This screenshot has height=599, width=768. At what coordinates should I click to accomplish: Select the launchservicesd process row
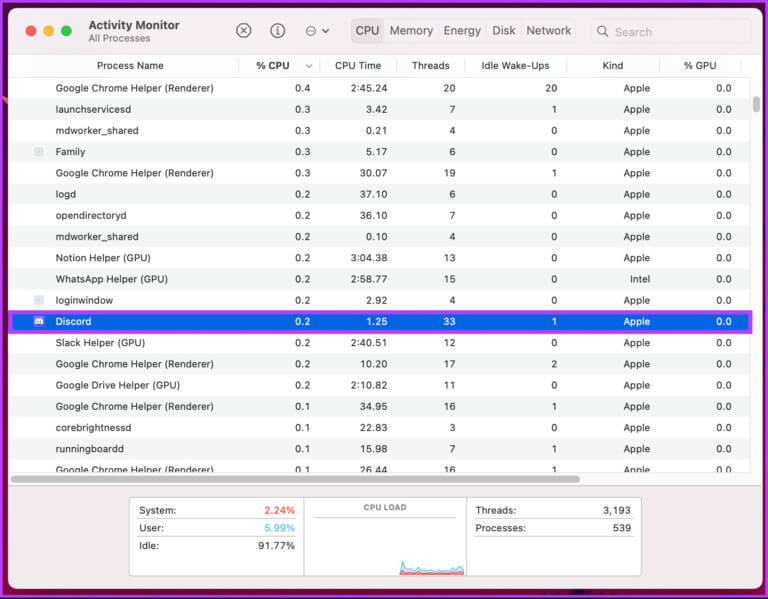379,109
